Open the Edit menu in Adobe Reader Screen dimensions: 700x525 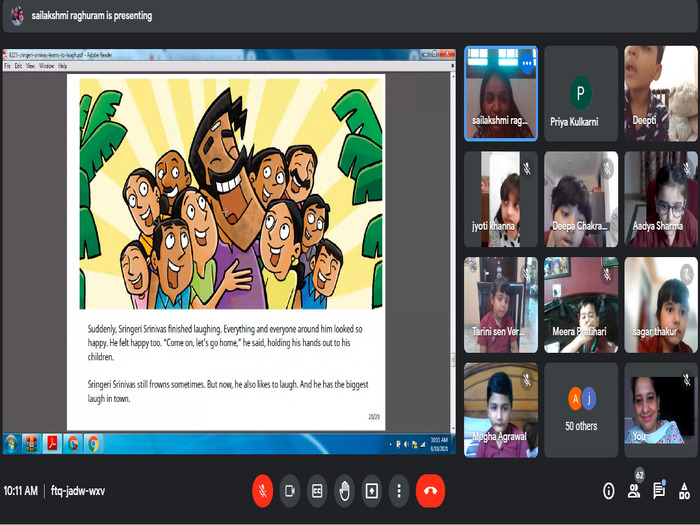pos(18,66)
